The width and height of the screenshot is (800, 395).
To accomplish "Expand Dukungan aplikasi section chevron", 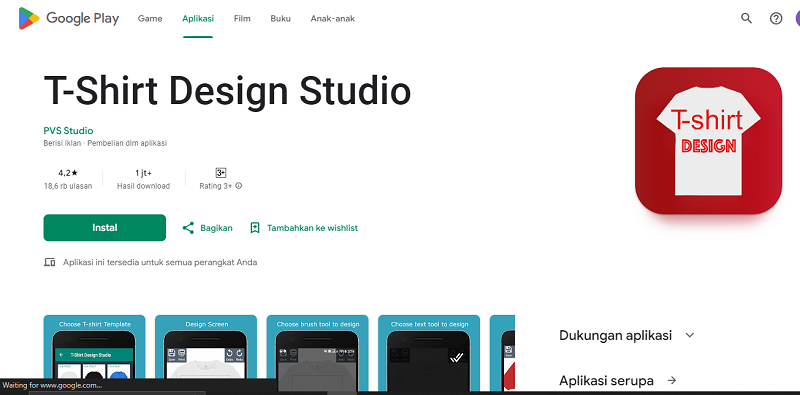I will click(x=690, y=335).
